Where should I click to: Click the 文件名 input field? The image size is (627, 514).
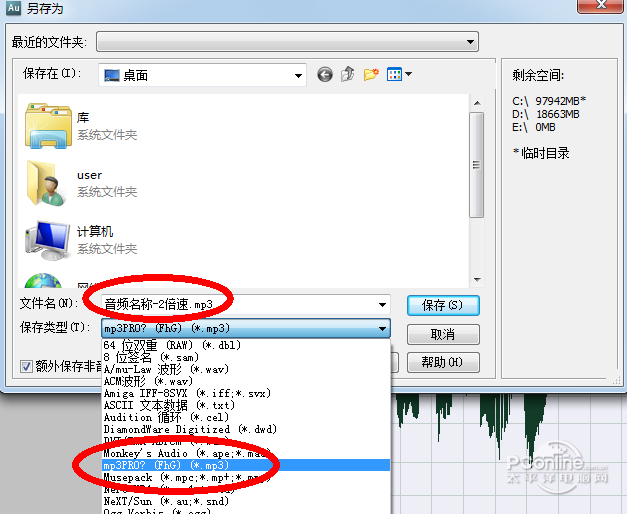239,305
